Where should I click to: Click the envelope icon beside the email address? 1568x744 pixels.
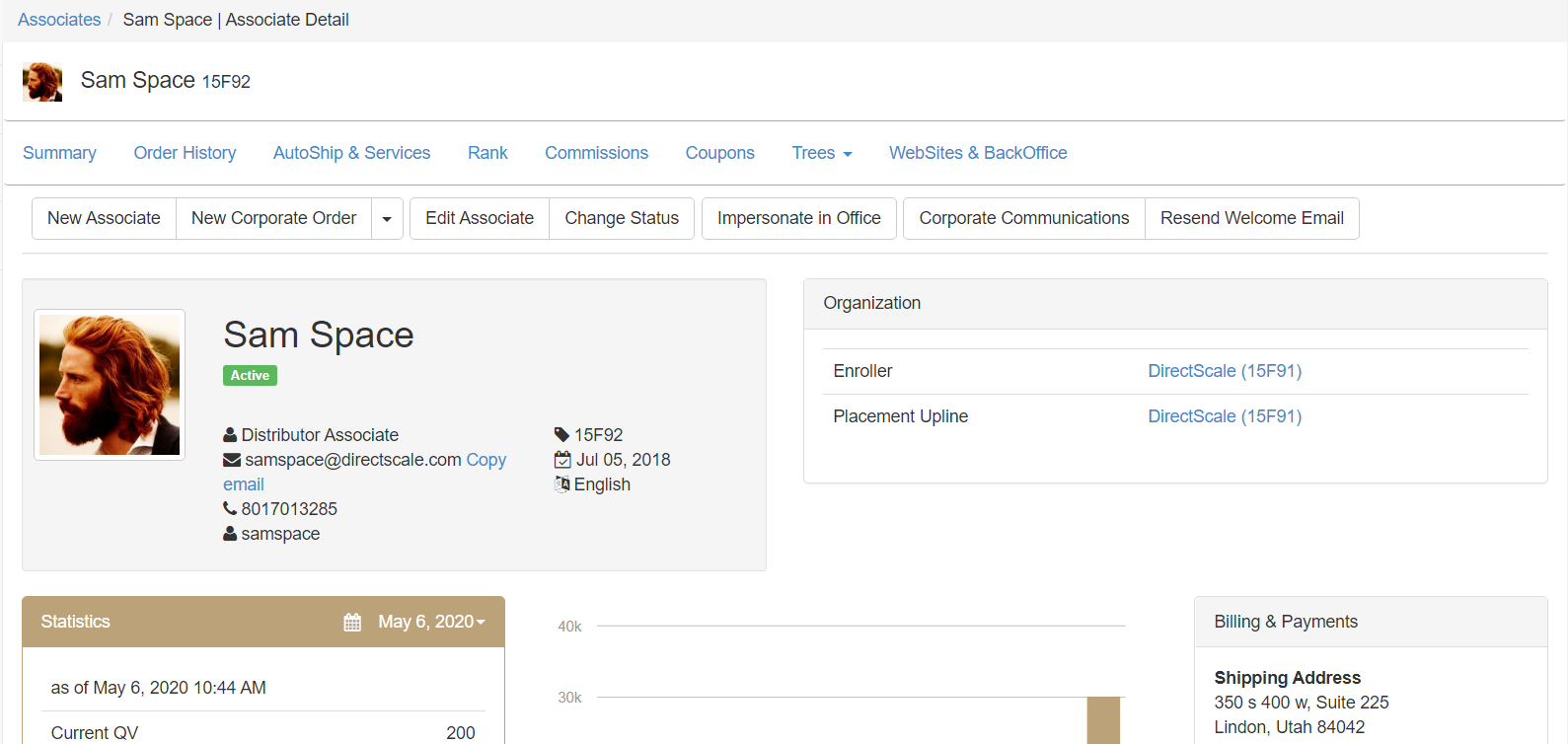(232, 460)
